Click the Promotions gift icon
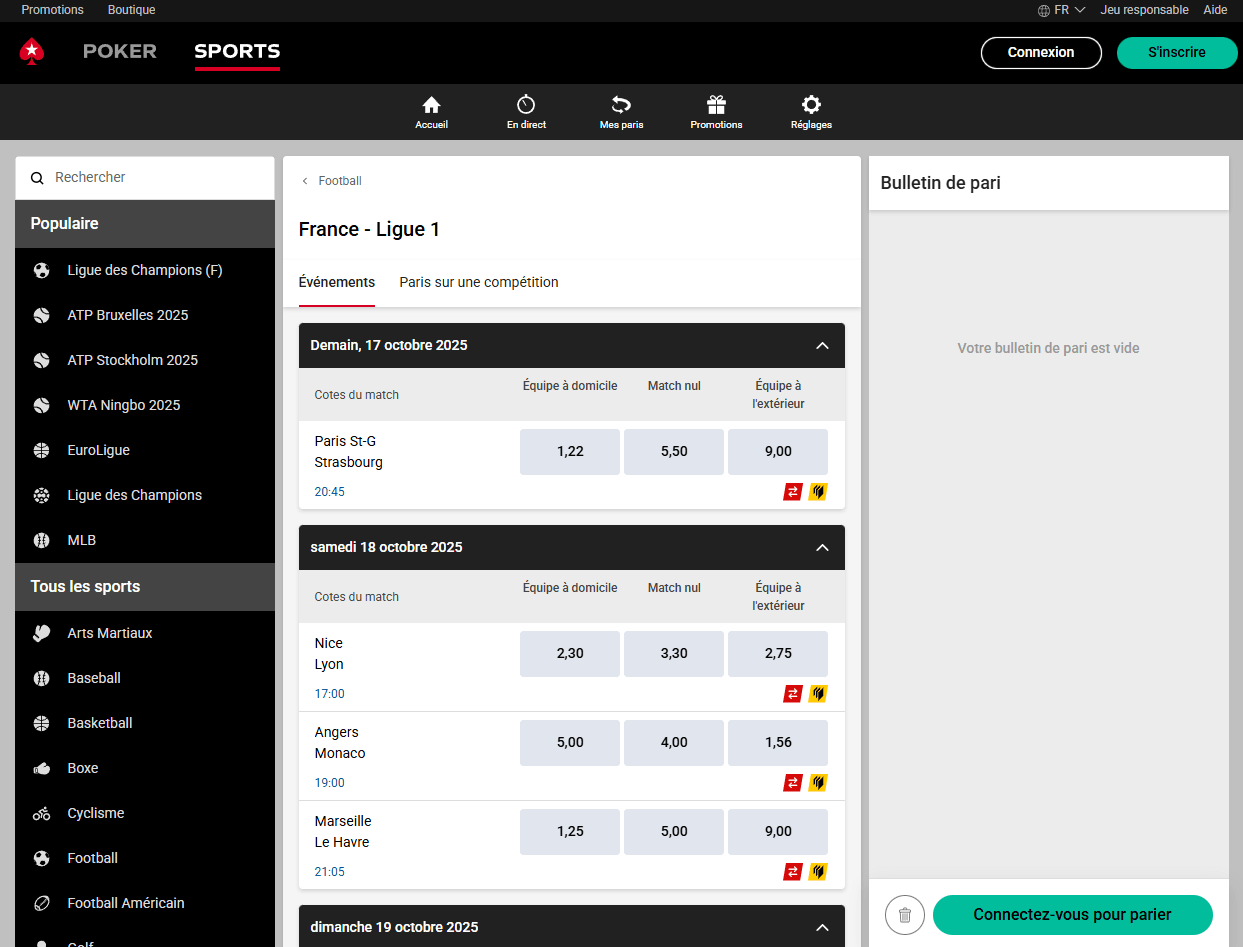Image resolution: width=1243 pixels, height=947 pixels. pos(716,105)
